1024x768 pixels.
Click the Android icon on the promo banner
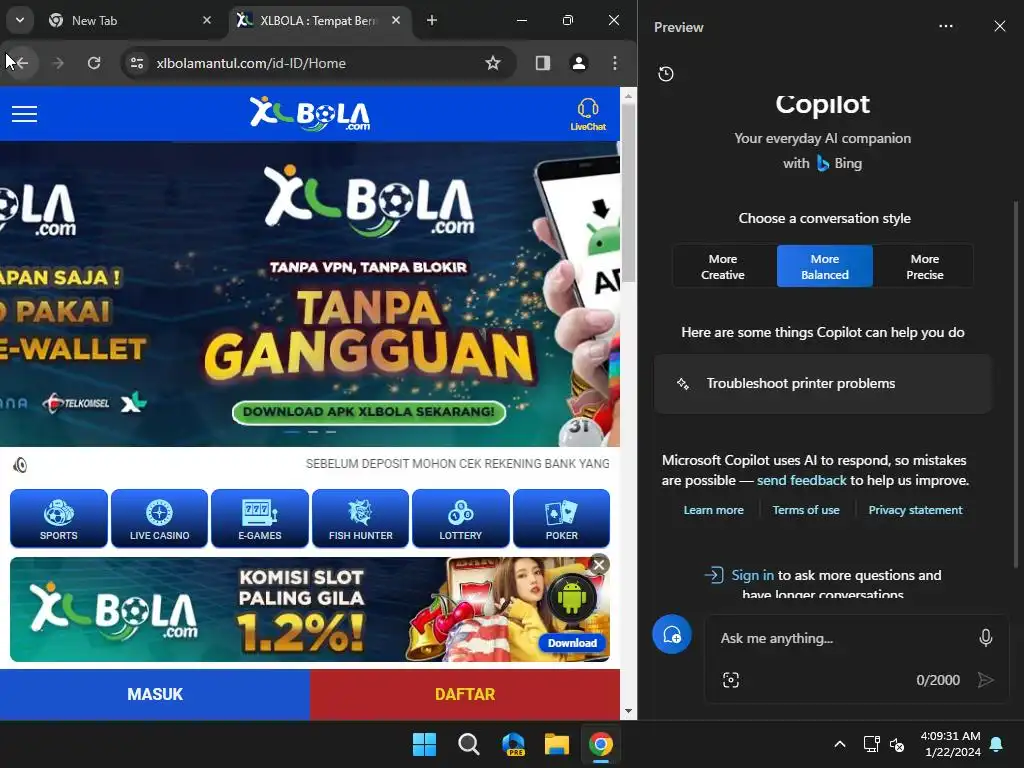pyautogui.click(x=571, y=598)
